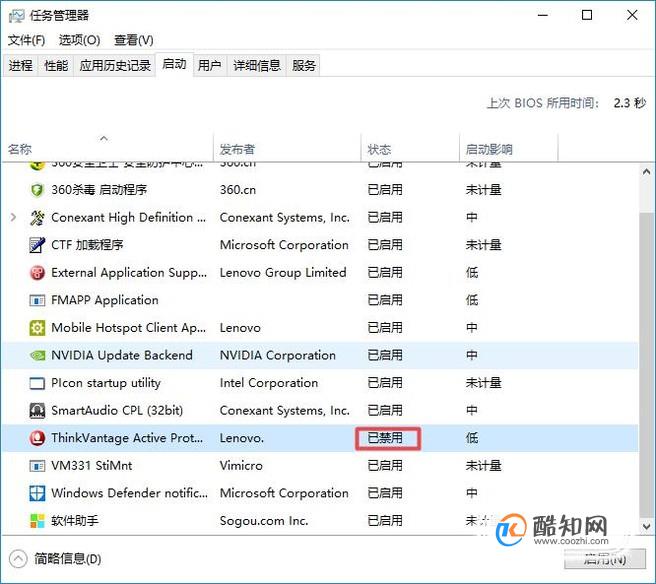656x584 pixels.
Task: Click the CTF 加载程序 pen icon
Action: pos(37,245)
